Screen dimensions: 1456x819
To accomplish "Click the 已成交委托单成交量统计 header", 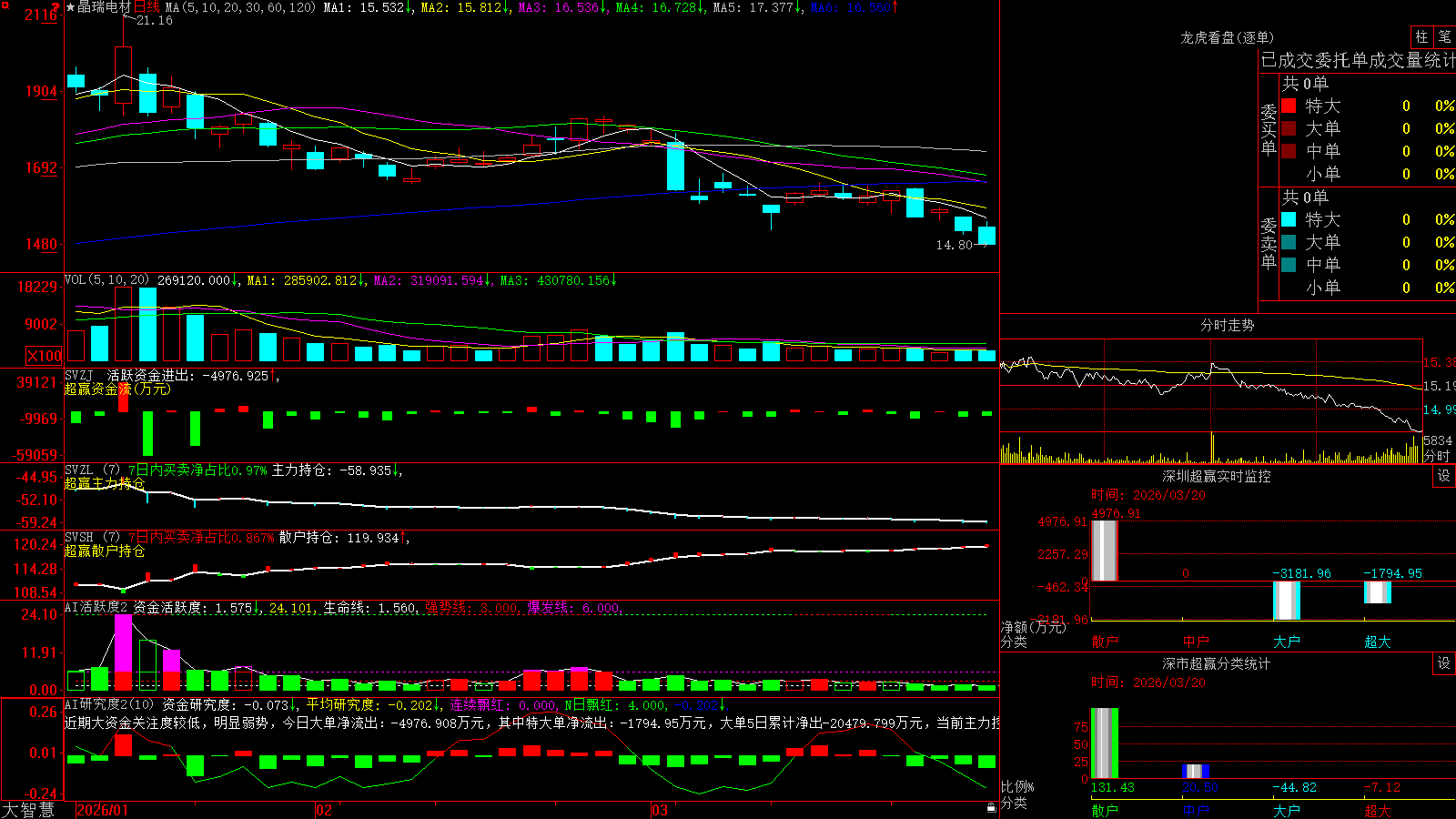I will pyautogui.click(x=1358, y=60).
